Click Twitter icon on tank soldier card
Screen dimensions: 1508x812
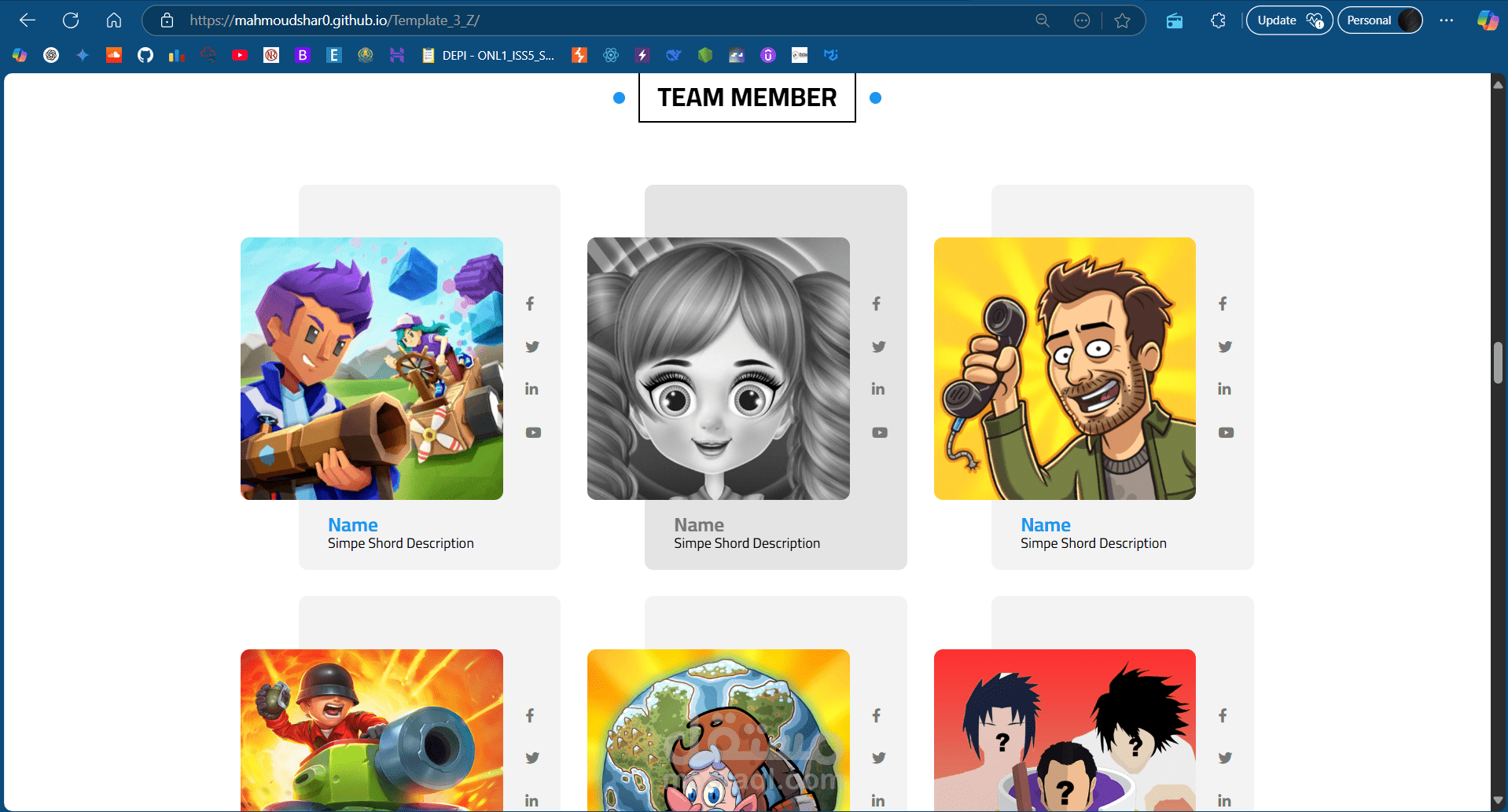(x=532, y=758)
